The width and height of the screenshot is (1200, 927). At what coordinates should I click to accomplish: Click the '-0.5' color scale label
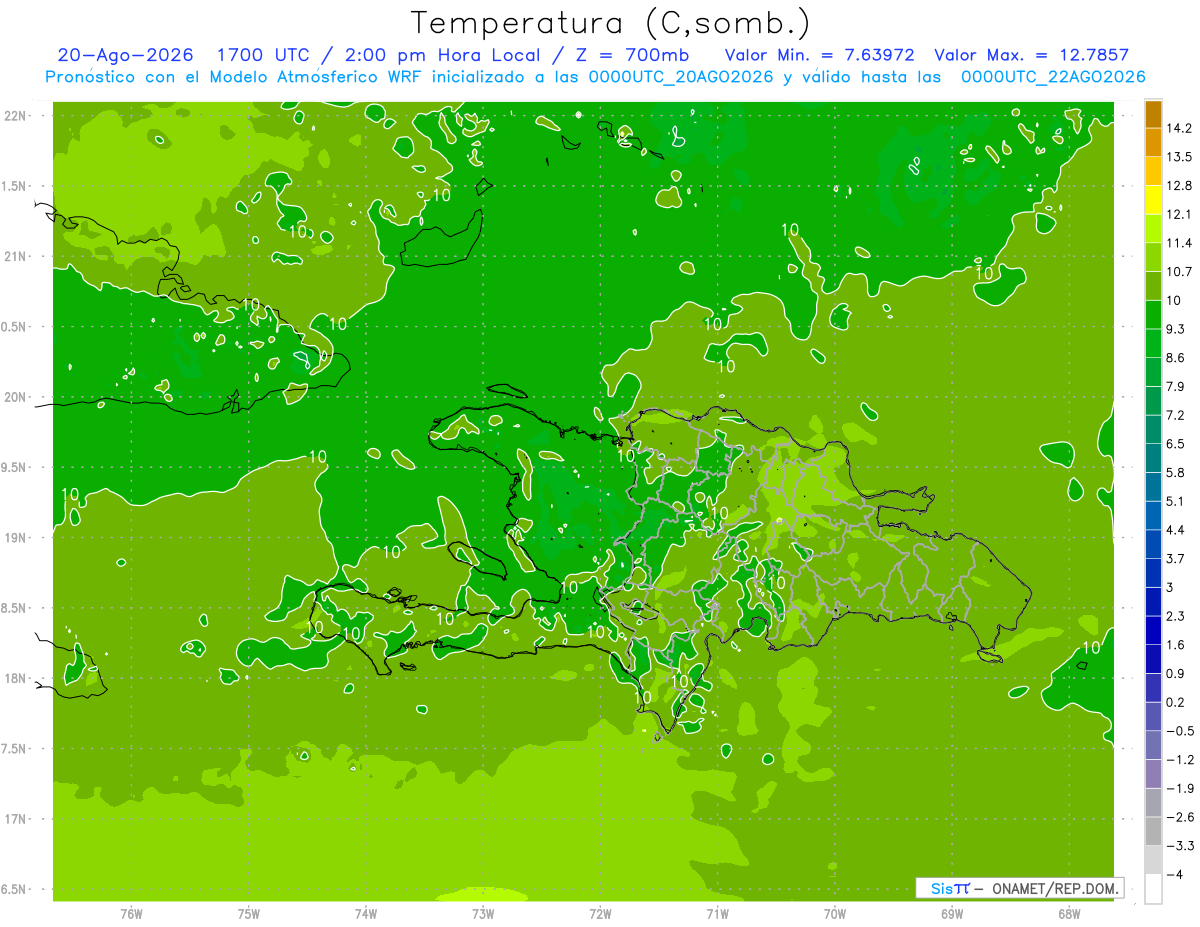[1180, 730]
